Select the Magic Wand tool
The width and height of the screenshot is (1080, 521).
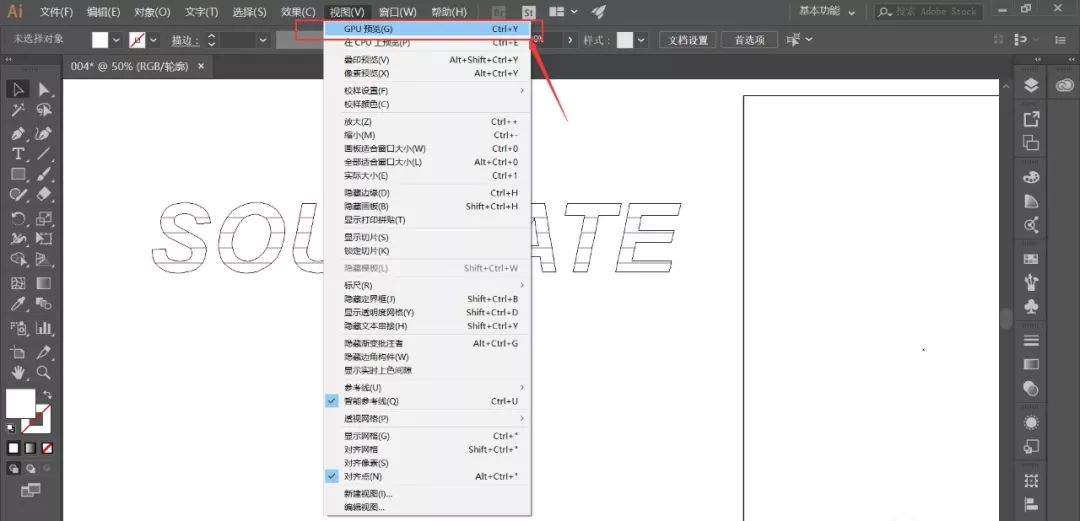pyautogui.click(x=18, y=111)
